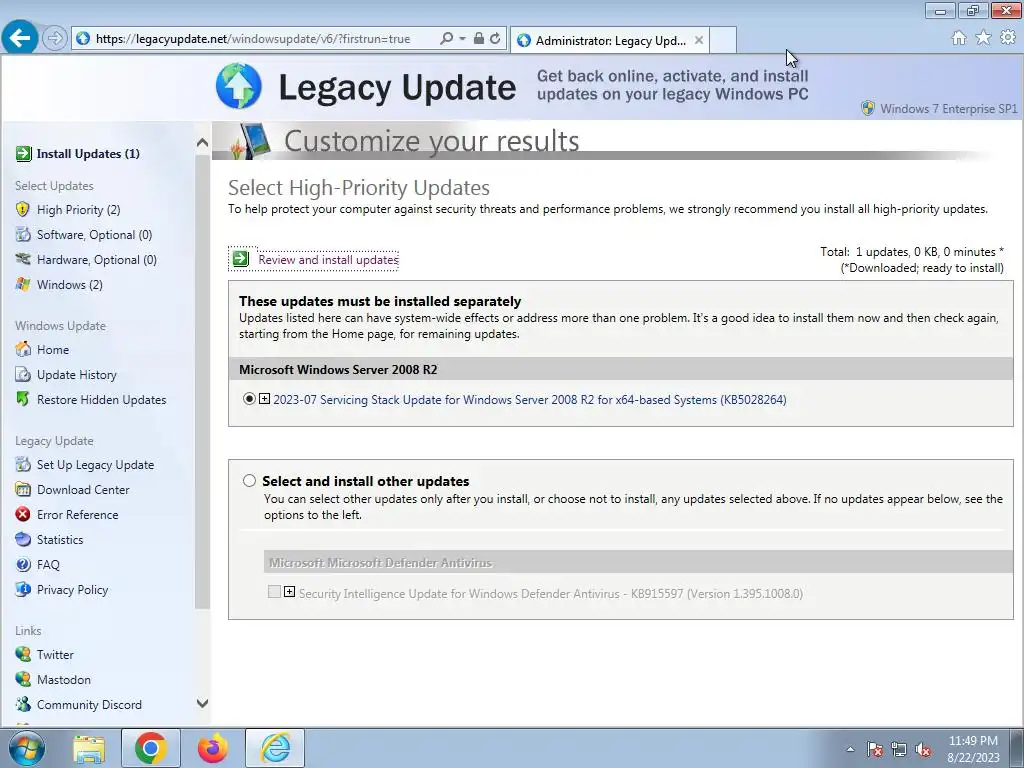Open the Windows Start button

click(x=27, y=748)
